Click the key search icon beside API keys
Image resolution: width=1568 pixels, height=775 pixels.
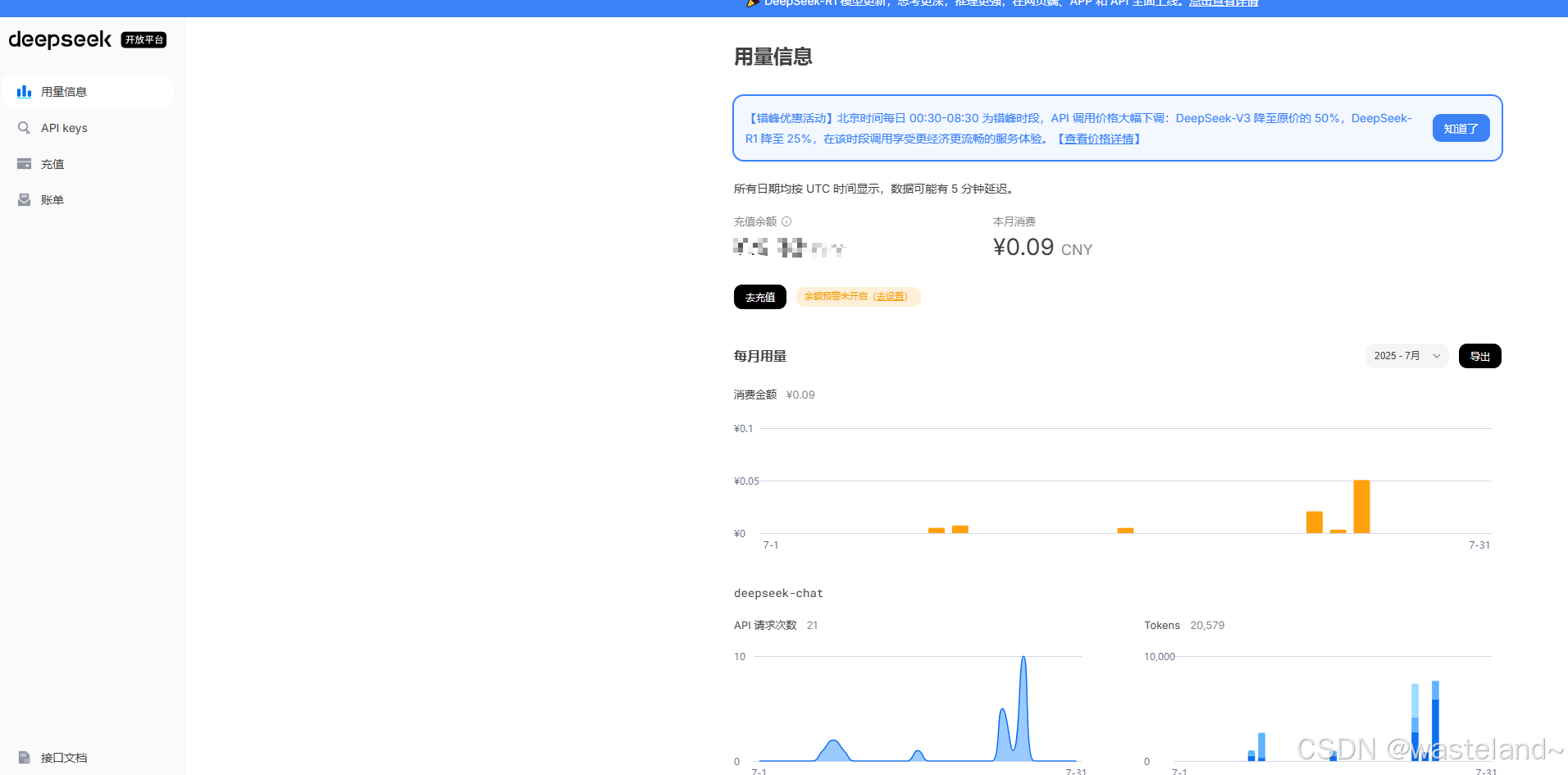pyautogui.click(x=25, y=128)
